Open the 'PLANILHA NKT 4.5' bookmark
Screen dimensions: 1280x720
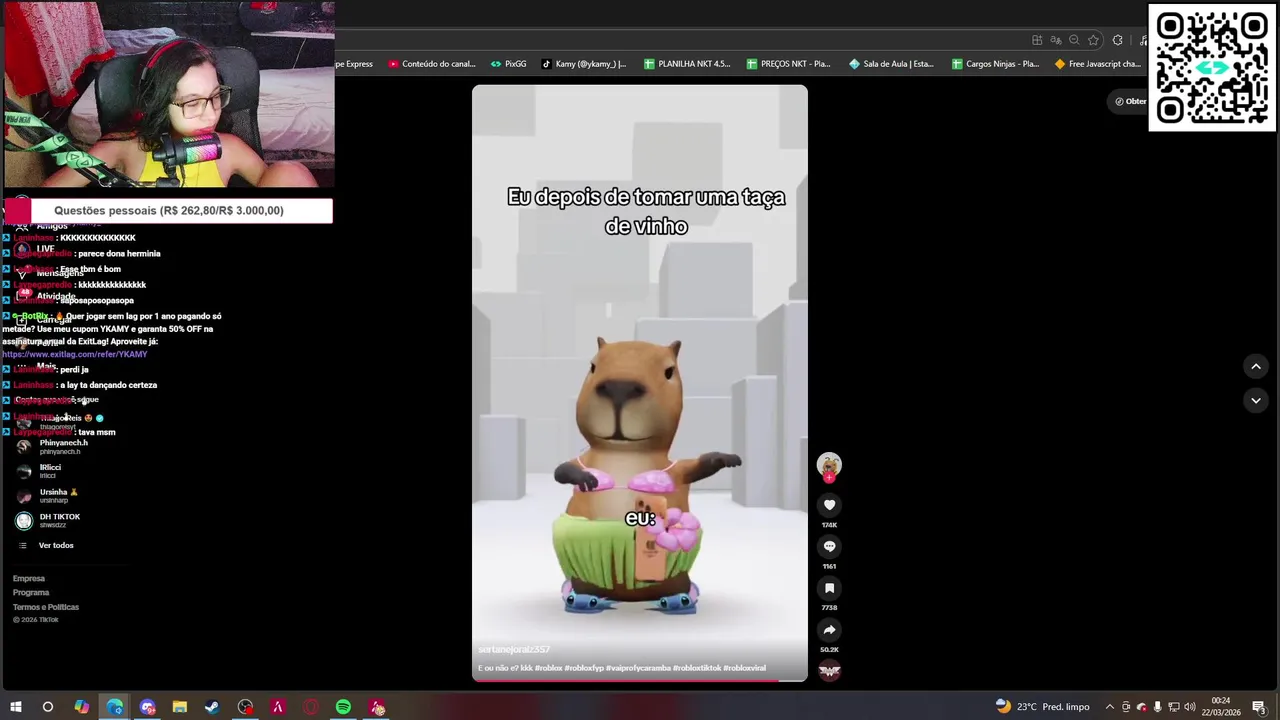pyautogui.click(x=687, y=64)
